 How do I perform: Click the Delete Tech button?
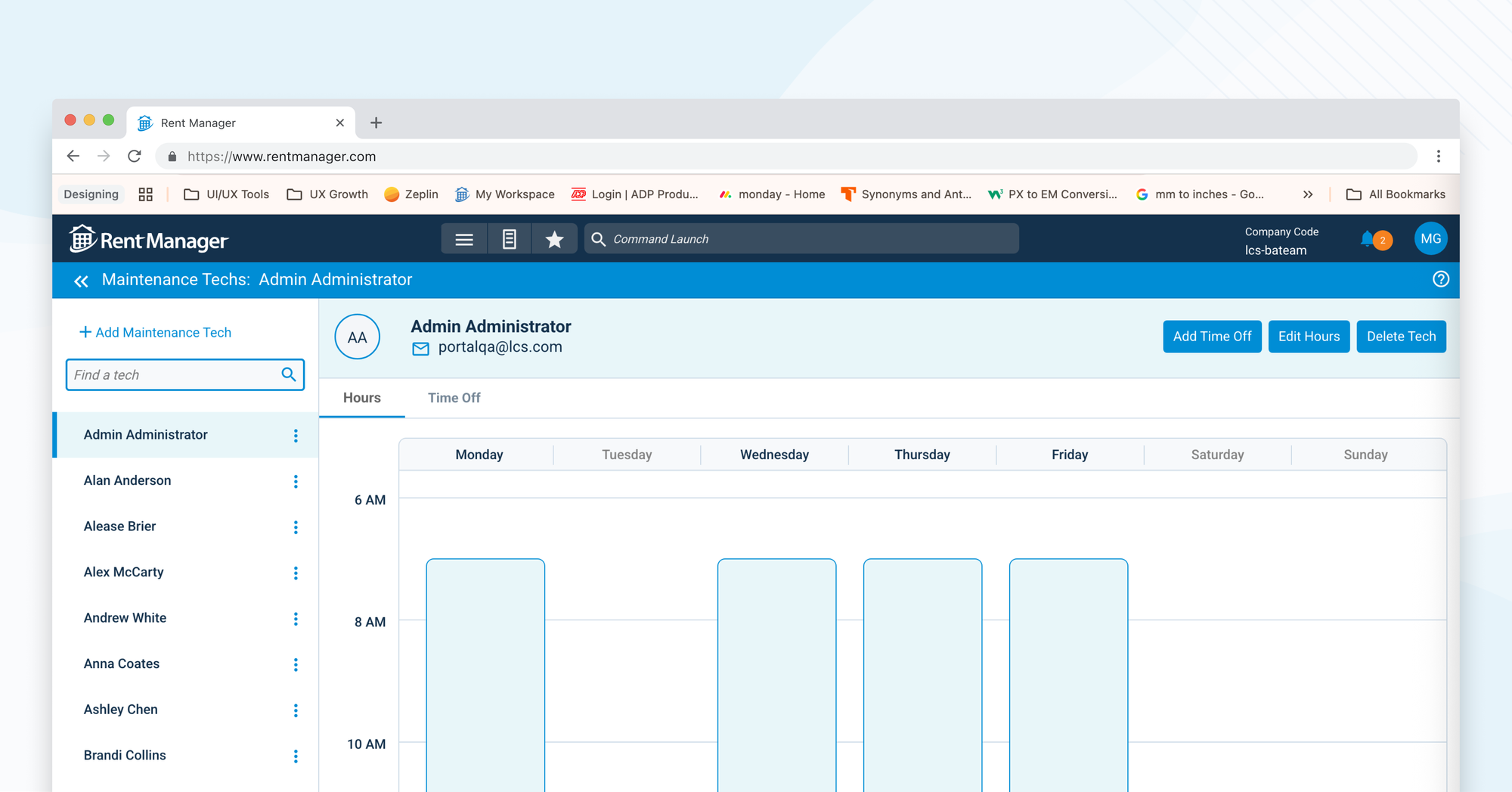1401,337
